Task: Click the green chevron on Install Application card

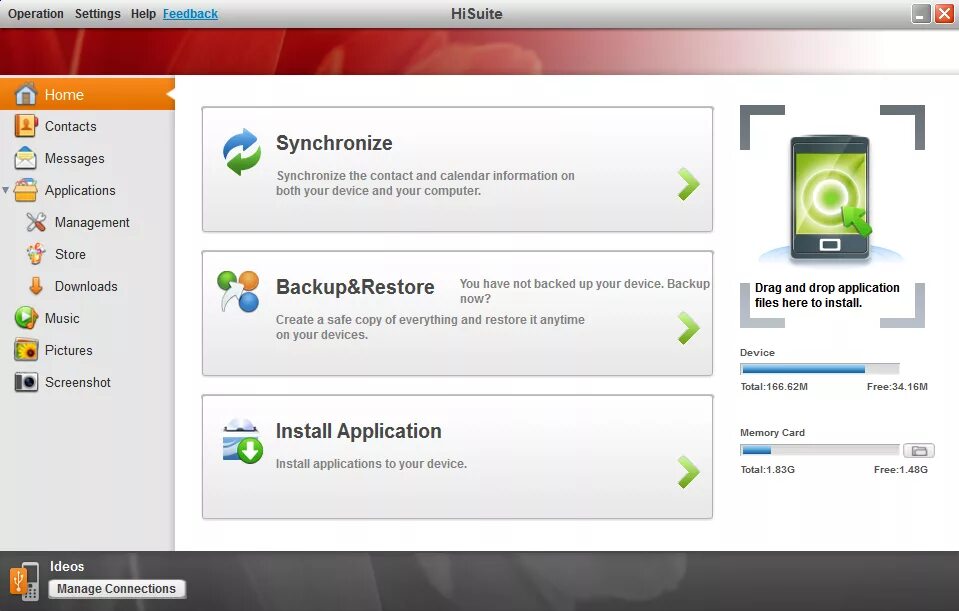Action: [x=688, y=472]
